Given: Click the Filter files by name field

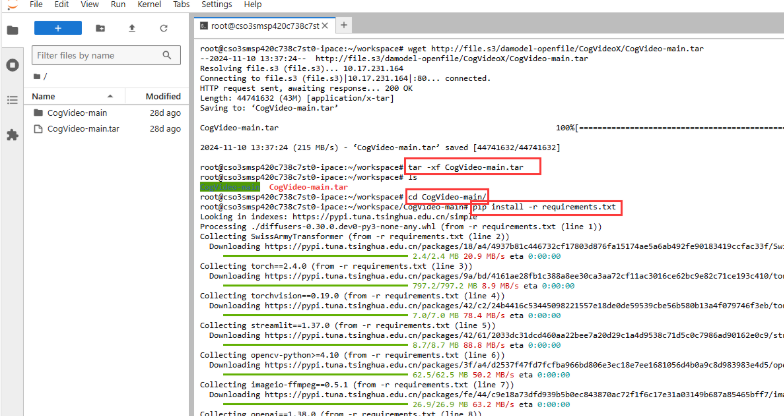Looking at the screenshot, I should 106,55.
